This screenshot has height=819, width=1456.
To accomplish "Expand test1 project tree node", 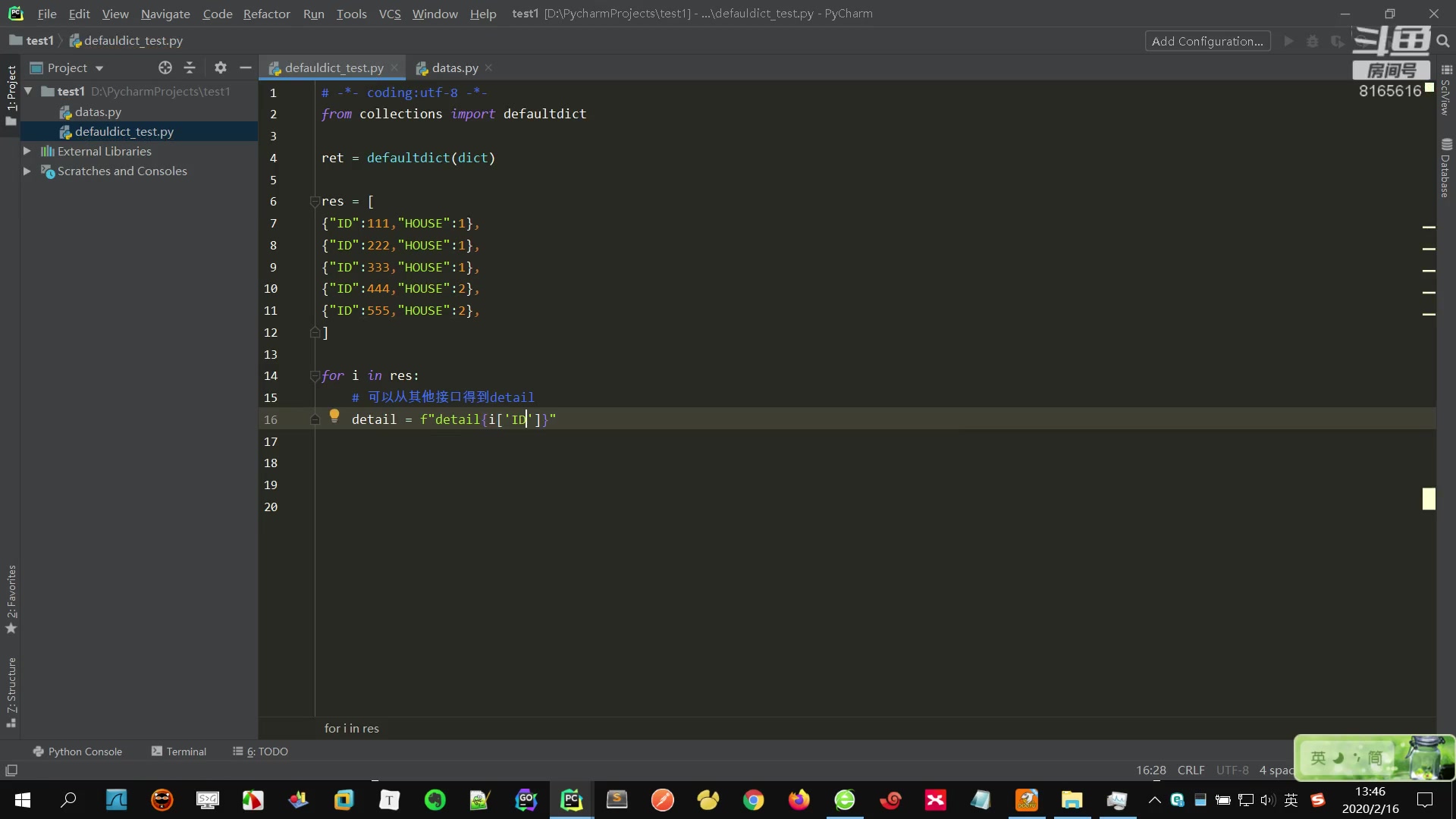I will 28,91.
